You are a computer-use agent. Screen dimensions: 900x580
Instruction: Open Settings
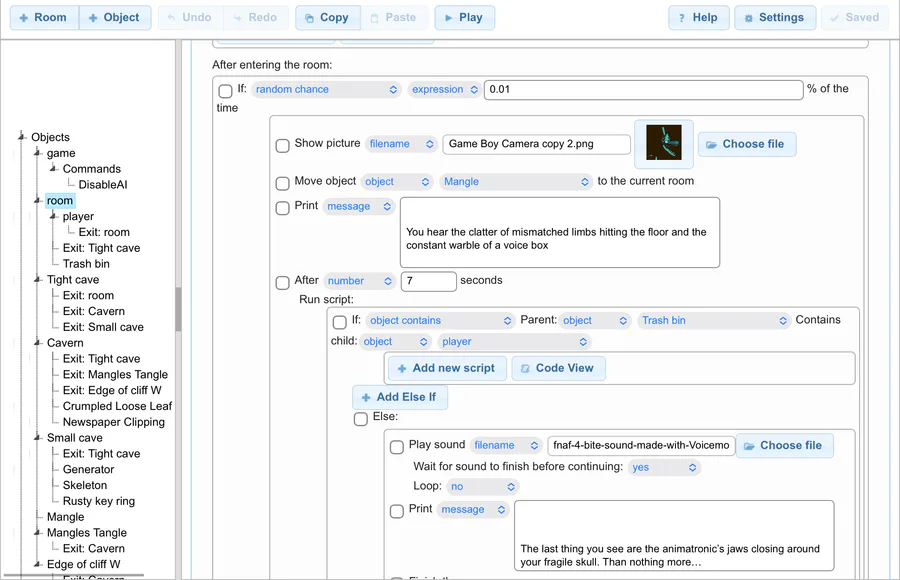click(x=775, y=18)
